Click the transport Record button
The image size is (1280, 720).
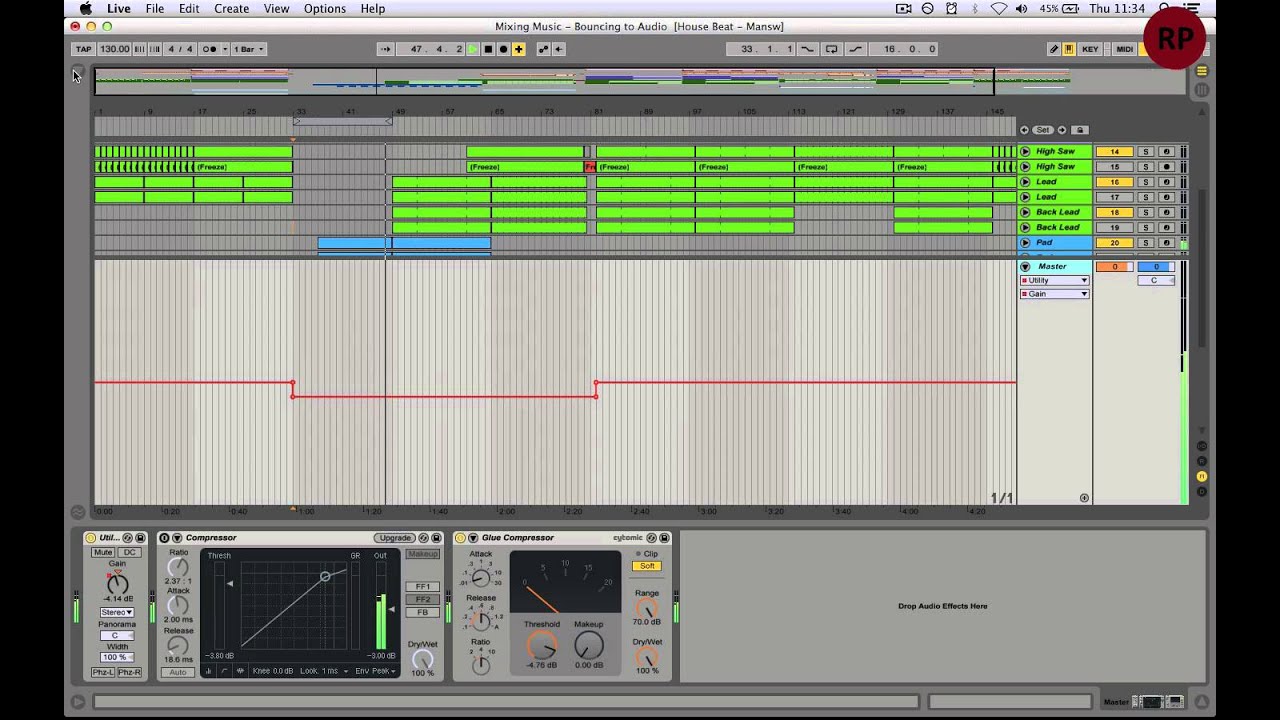coord(503,49)
